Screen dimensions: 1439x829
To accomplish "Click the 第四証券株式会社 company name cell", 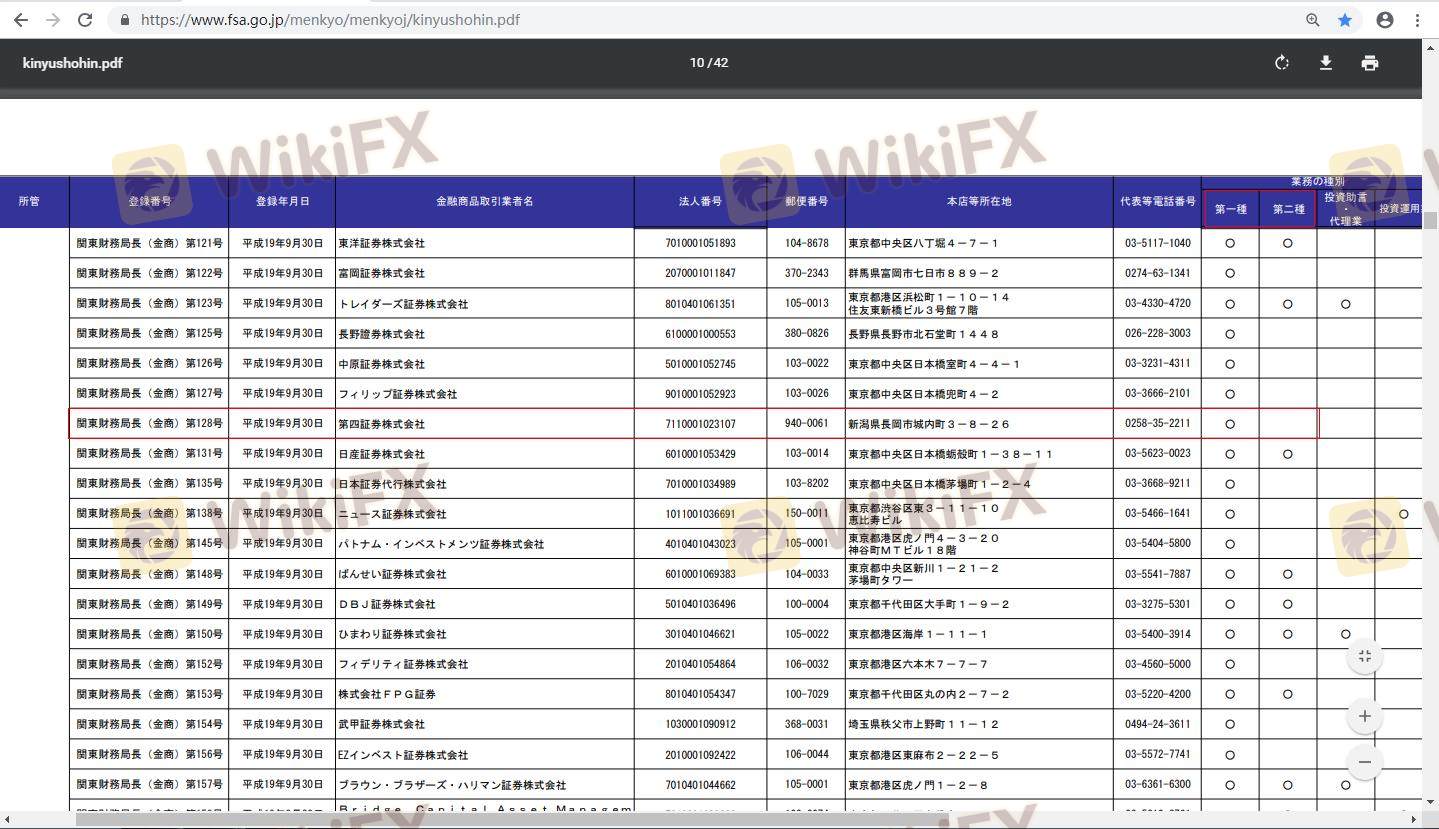I will pyautogui.click(x=382, y=424).
